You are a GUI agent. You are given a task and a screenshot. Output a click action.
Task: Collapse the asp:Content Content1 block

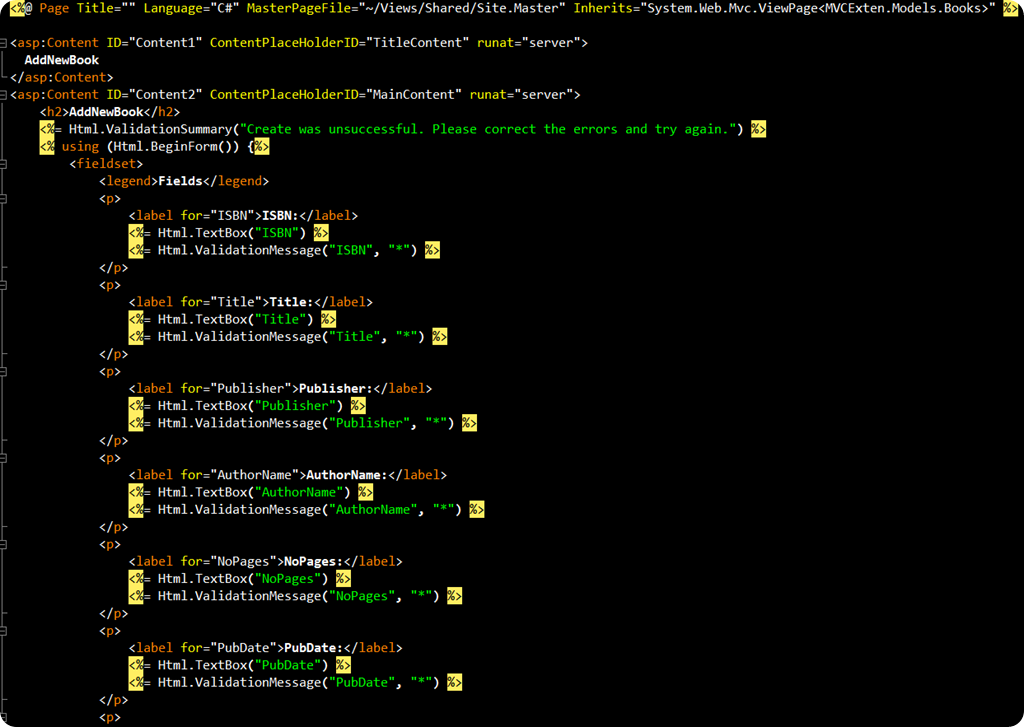click(x=3, y=43)
